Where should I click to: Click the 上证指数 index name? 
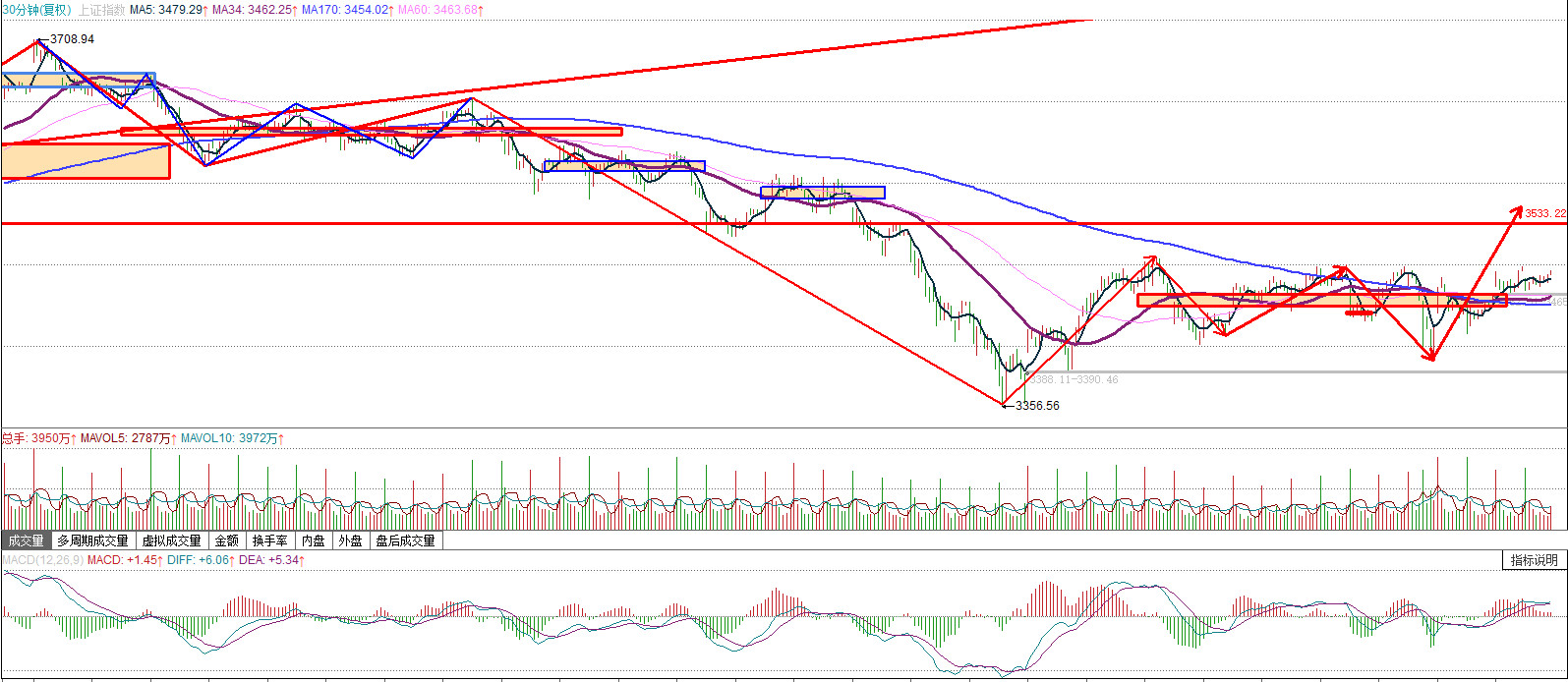tap(101, 9)
